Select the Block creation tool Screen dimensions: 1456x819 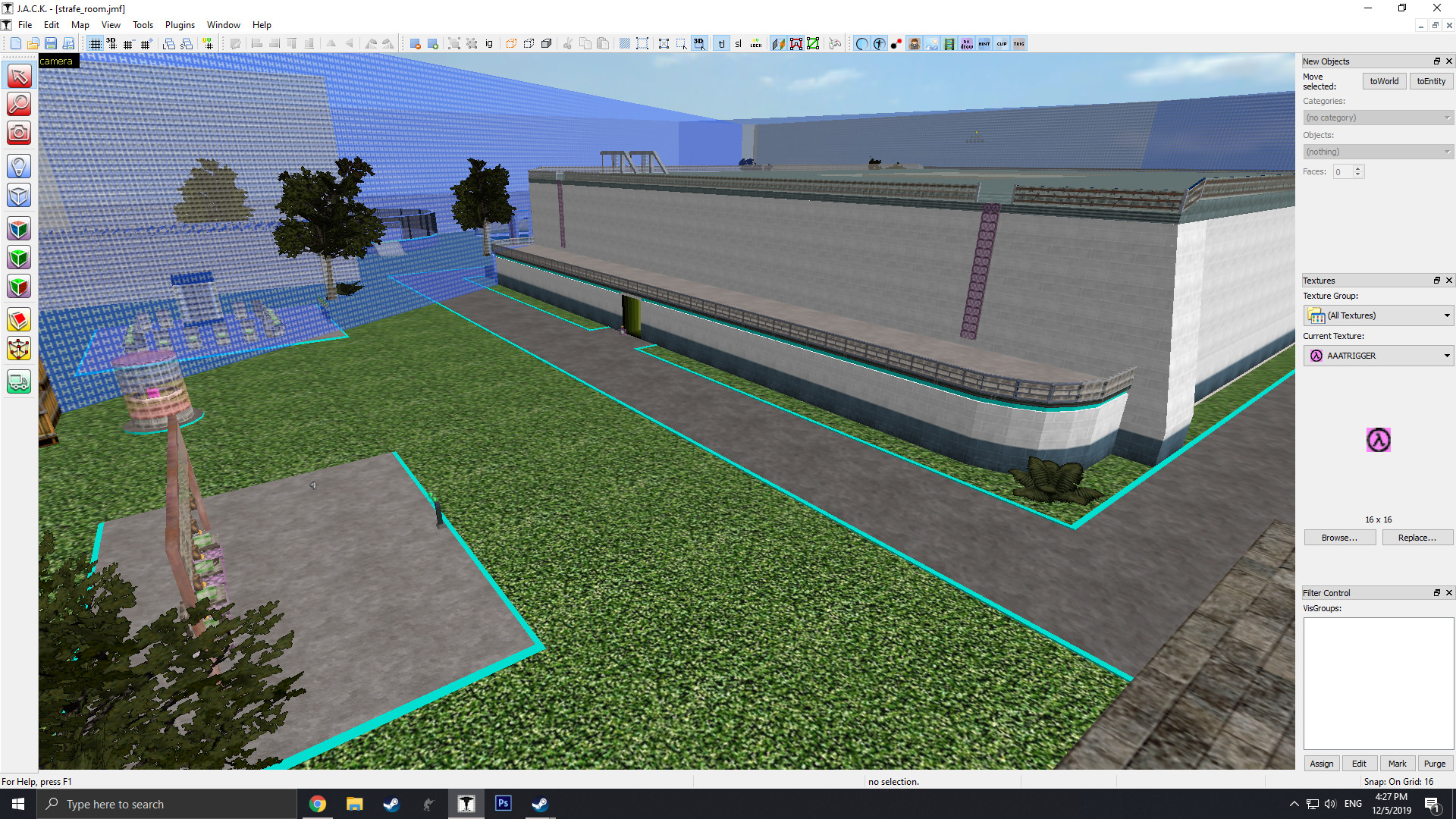(x=19, y=195)
